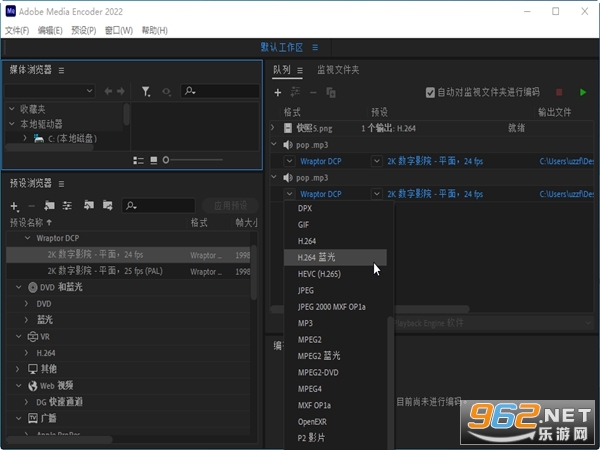Go back in Media Browser navigation
Viewport: 600px width, 450px height.
click(x=108, y=91)
